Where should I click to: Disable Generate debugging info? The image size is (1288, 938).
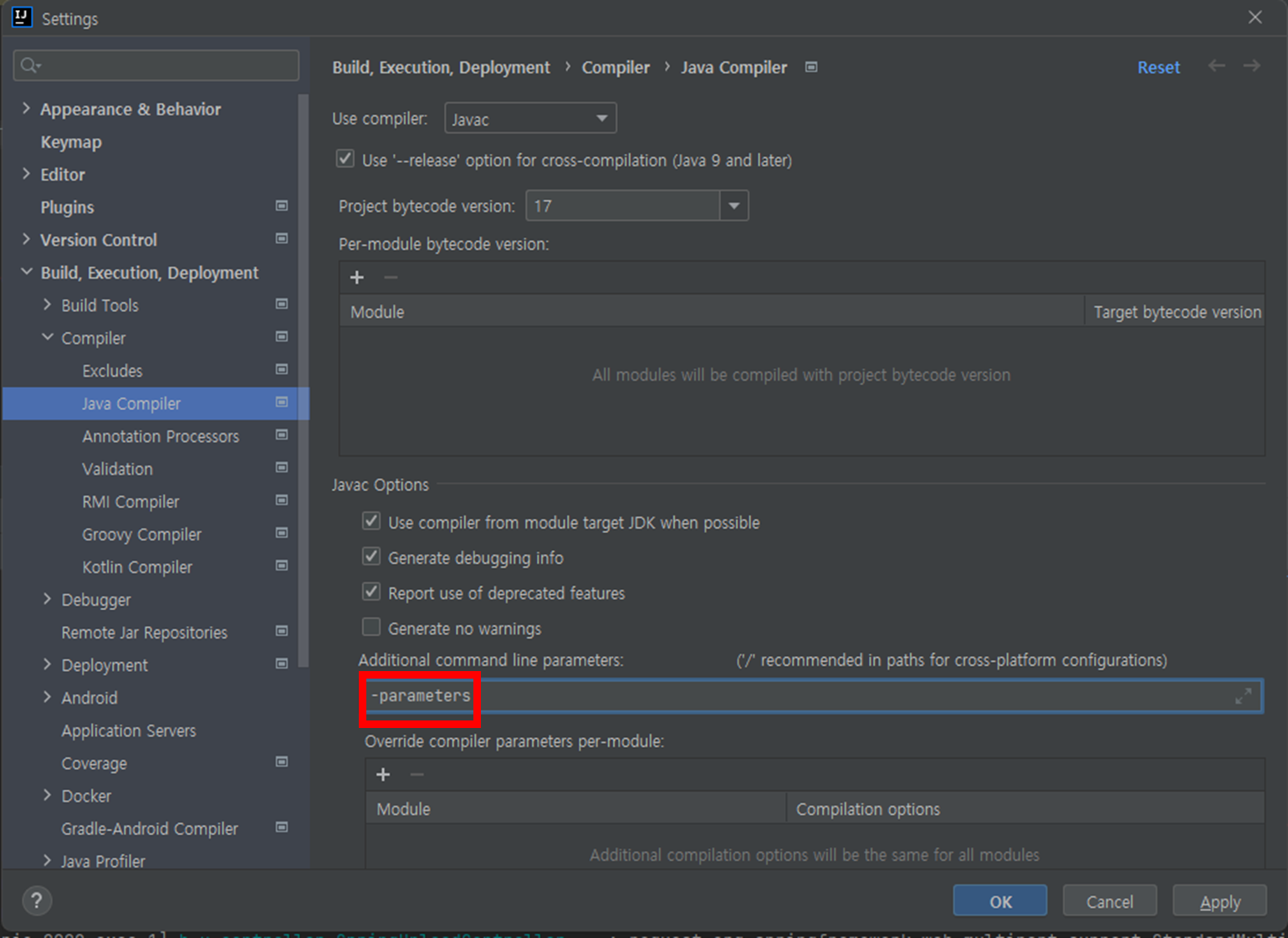[371, 556]
